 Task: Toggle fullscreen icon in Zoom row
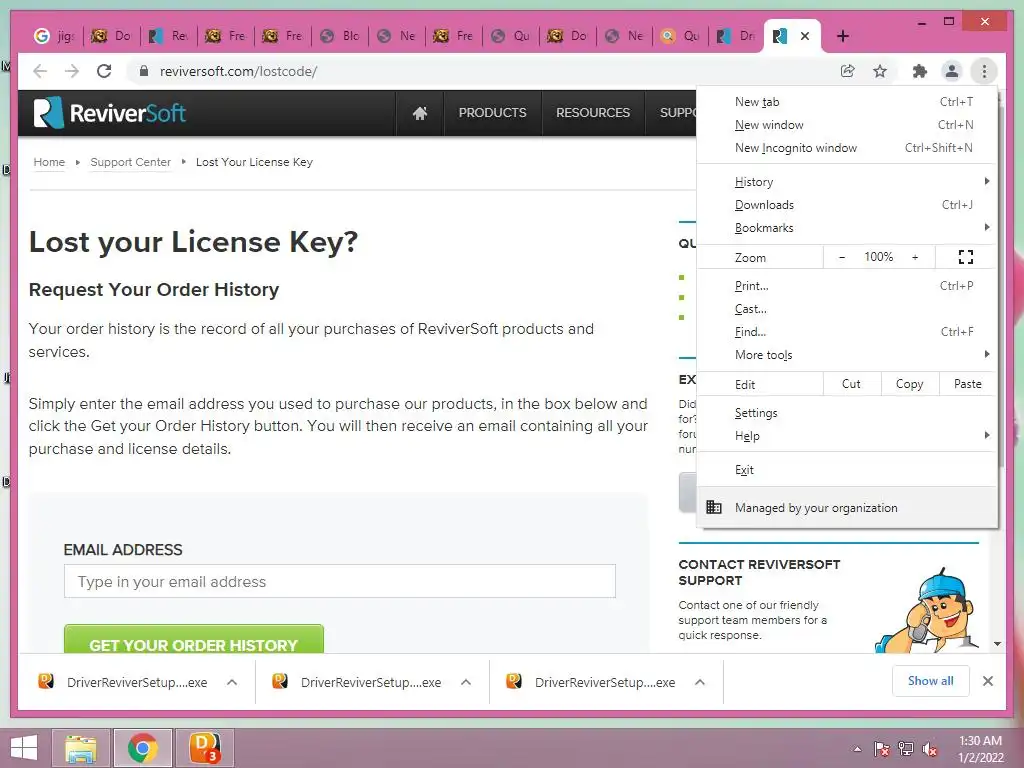966,257
